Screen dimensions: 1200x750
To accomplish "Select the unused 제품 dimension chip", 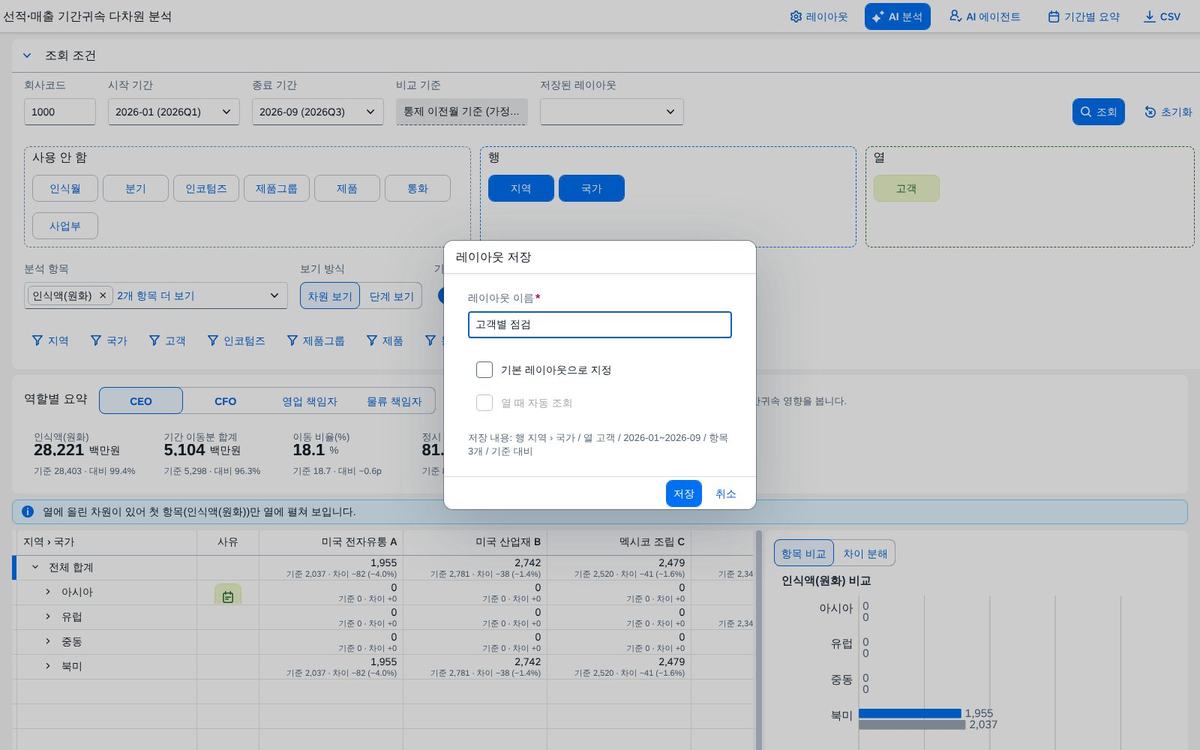I will coord(347,188).
